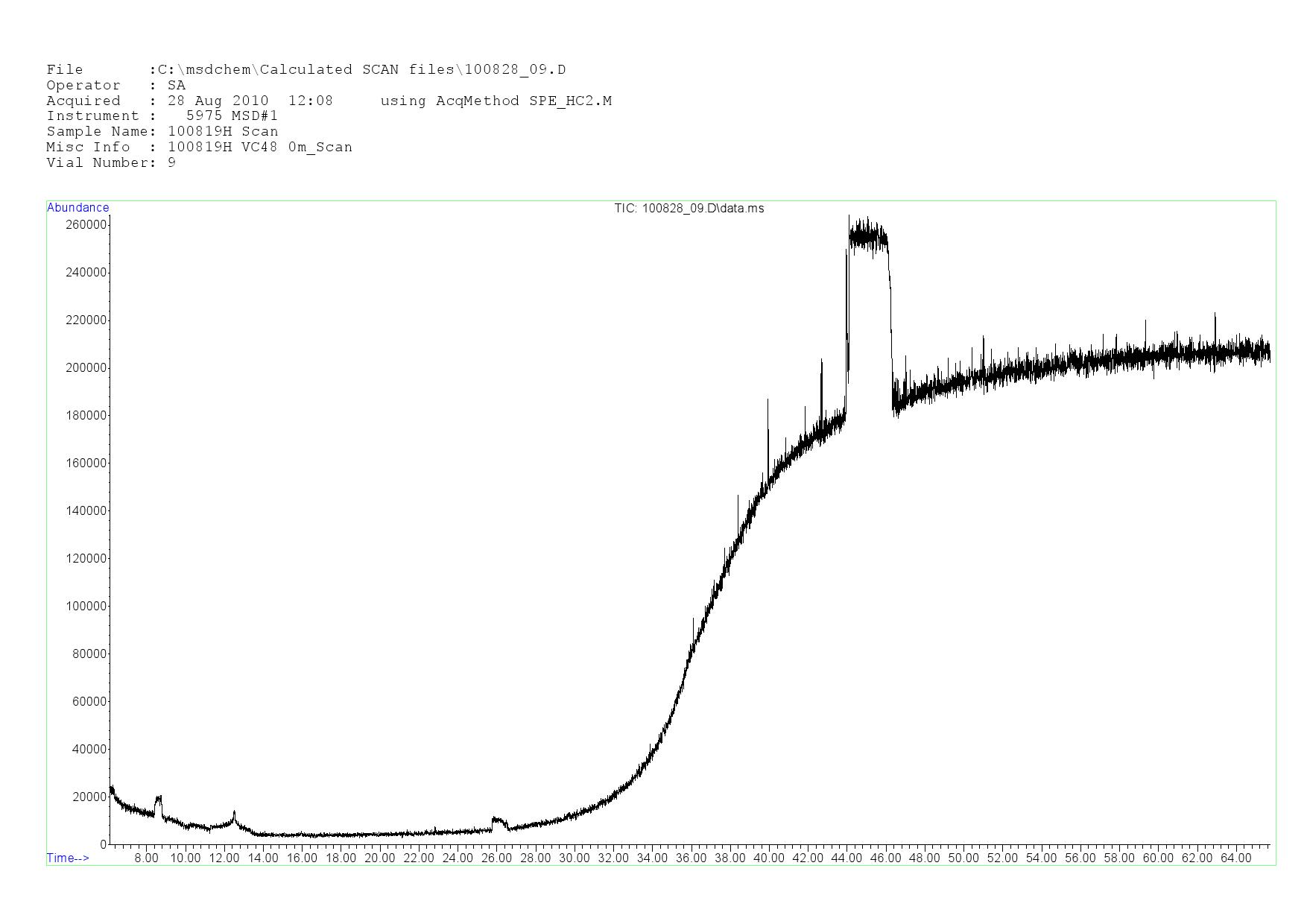
Task: Select the 8.00 time axis tick
Action: coord(146,858)
